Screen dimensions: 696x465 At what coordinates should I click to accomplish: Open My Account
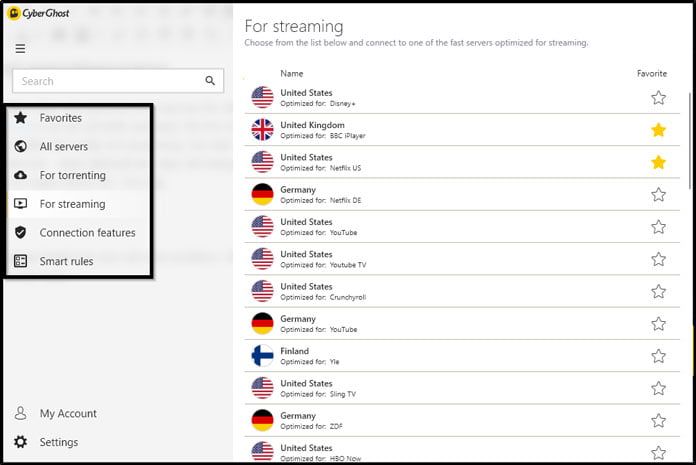(x=68, y=414)
